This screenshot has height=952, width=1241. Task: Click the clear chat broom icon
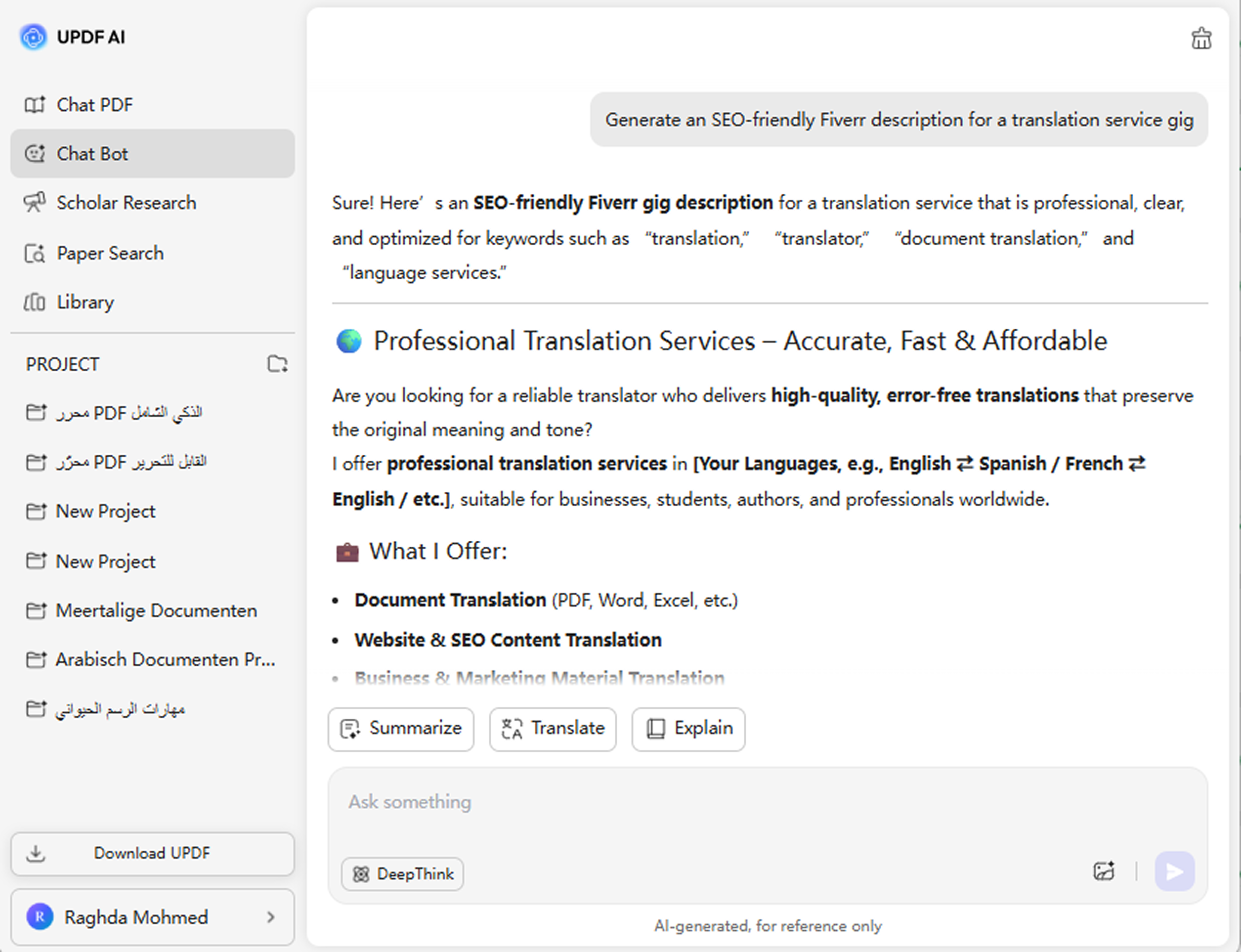[x=1200, y=39]
